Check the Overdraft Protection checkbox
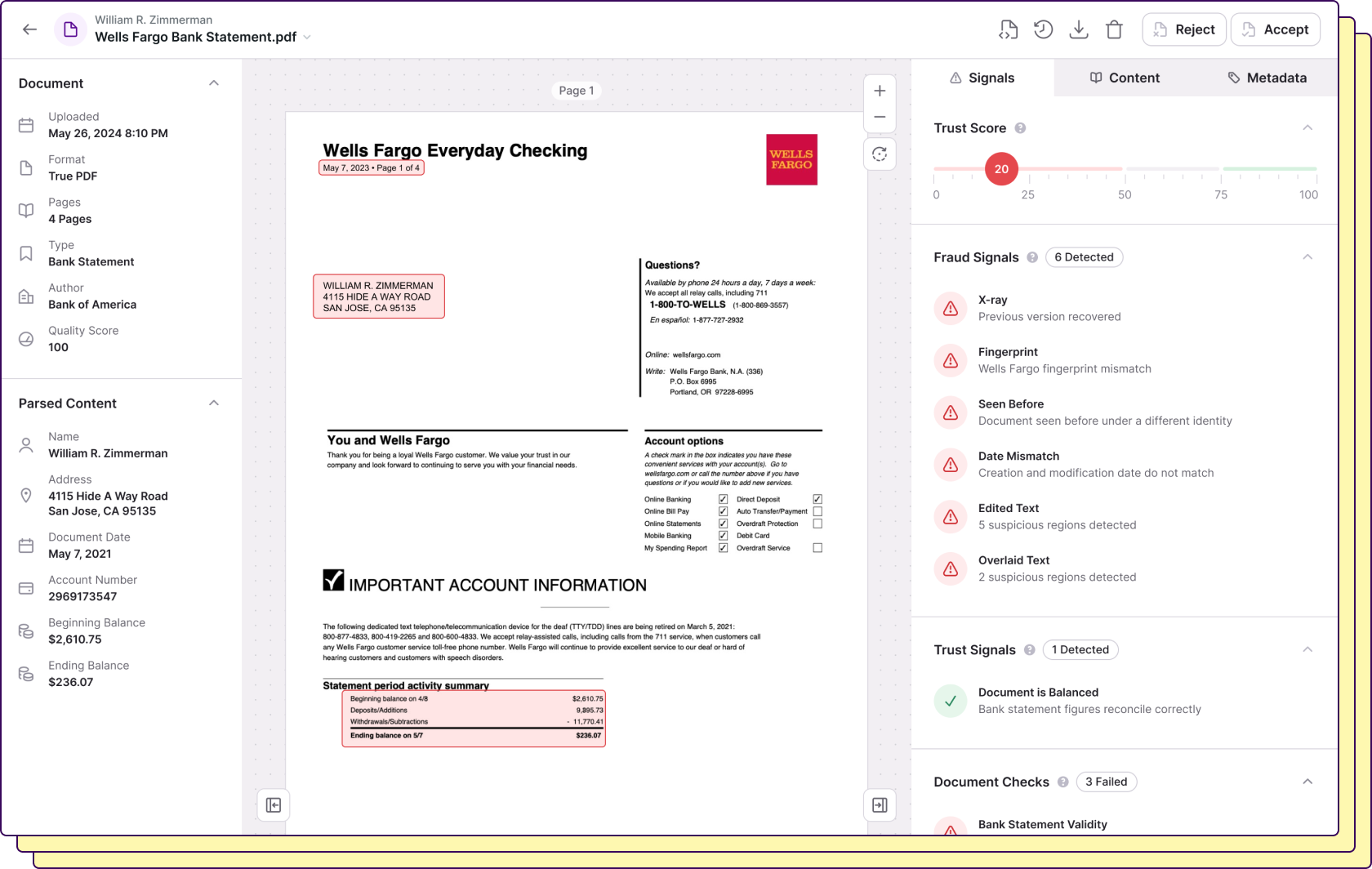The height and width of the screenshot is (869, 1372). click(x=817, y=524)
